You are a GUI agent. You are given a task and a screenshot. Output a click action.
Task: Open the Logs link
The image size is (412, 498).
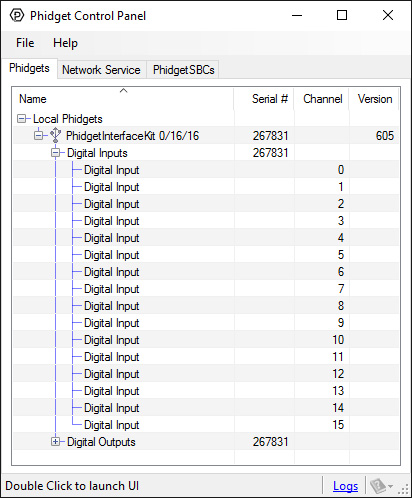(x=345, y=486)
